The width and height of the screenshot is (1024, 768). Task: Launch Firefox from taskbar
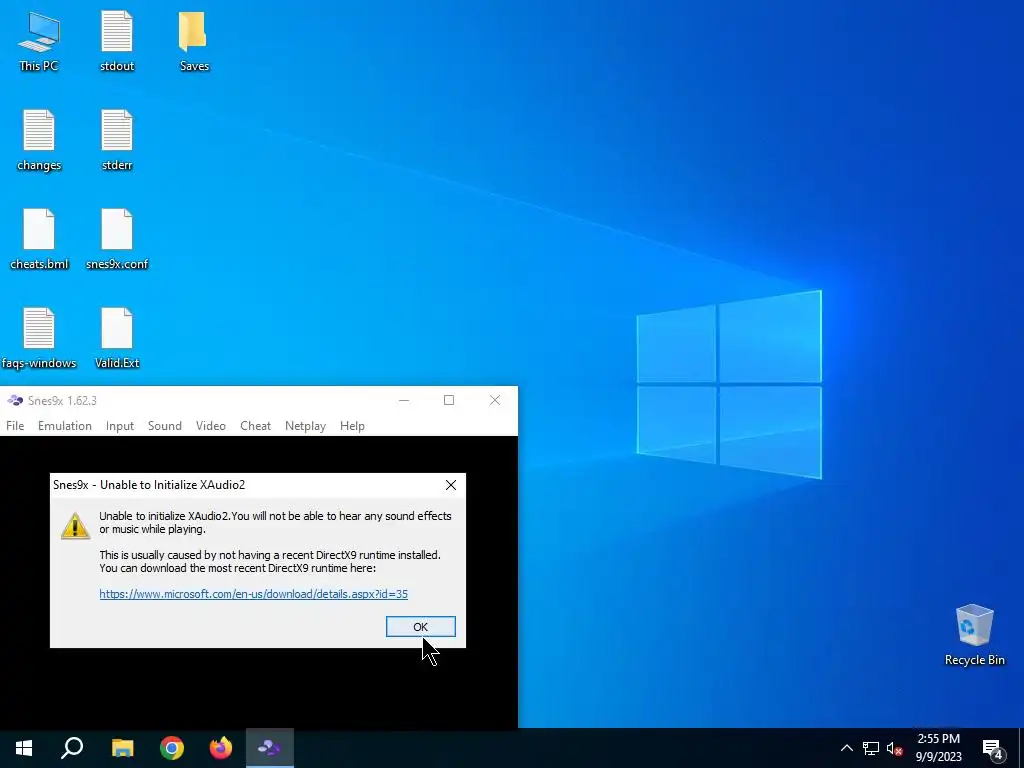tap(221, 748)
